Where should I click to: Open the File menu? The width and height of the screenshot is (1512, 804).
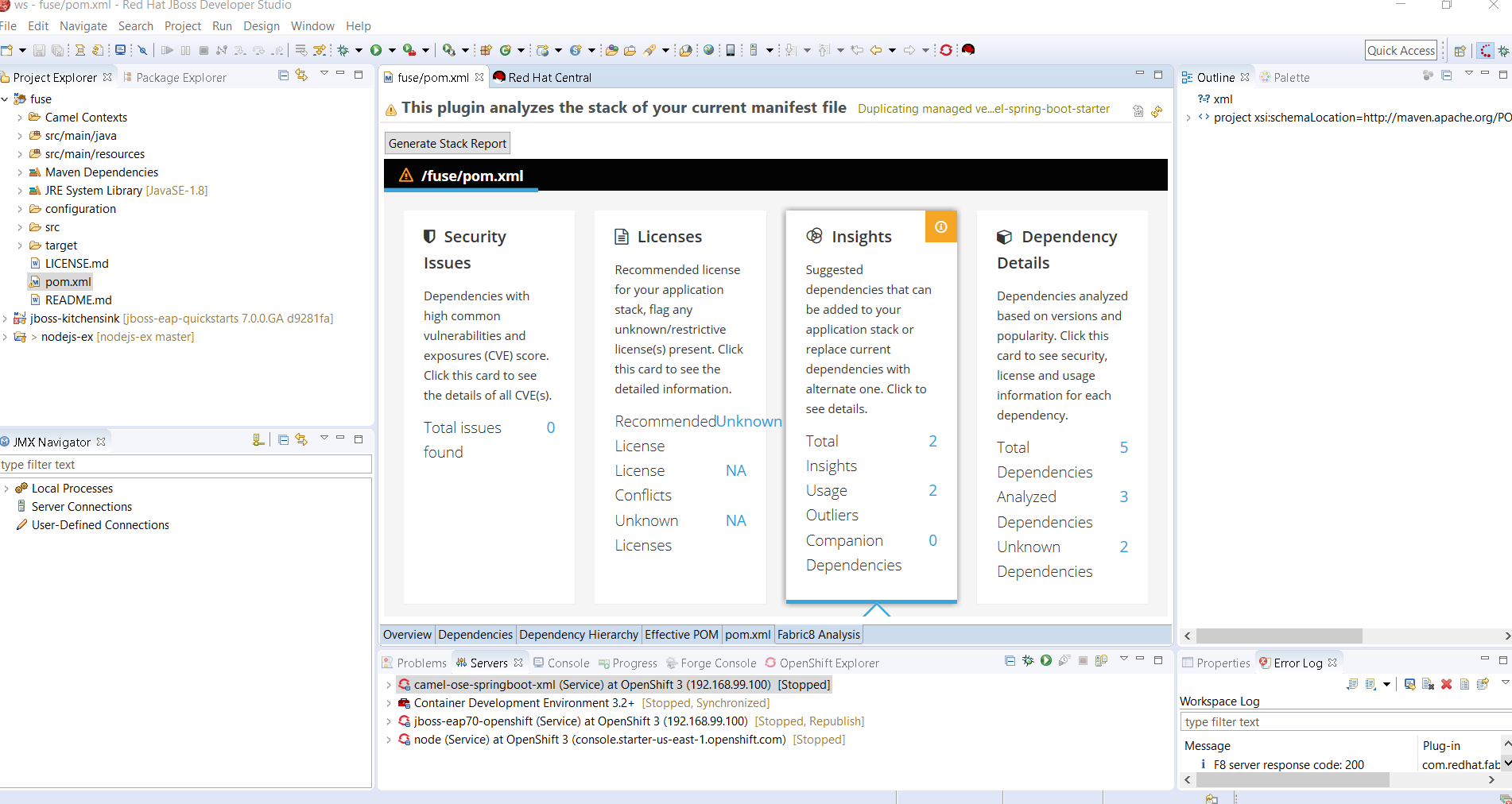pos(9,26)
